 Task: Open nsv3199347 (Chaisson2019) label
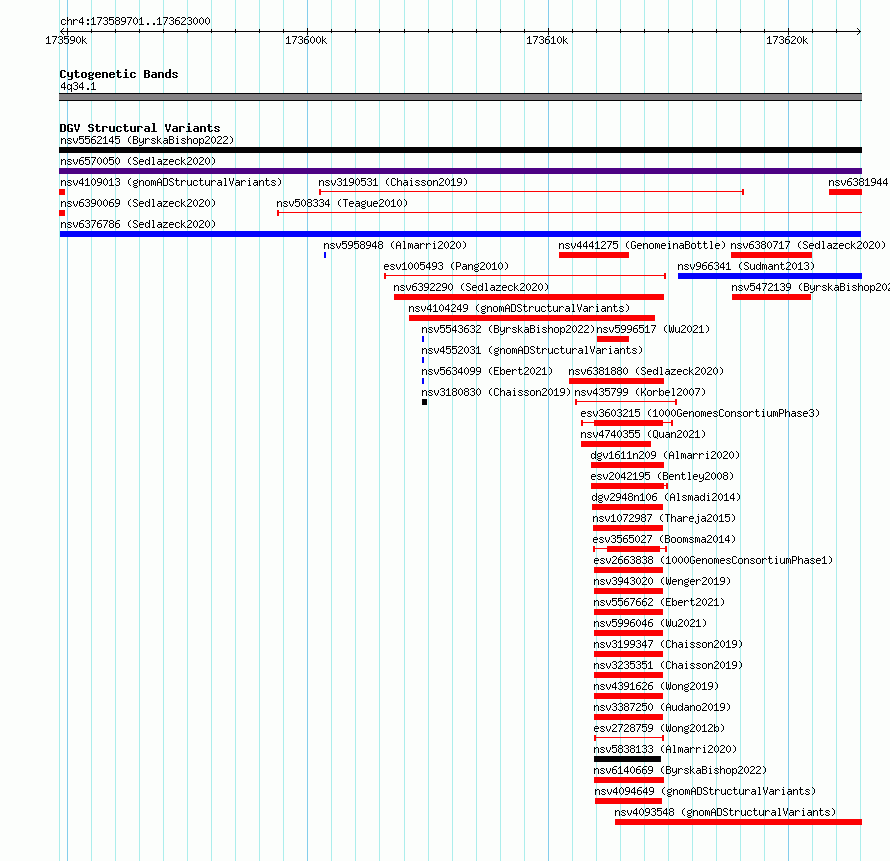pyautogui.click(x=668, y=644)
